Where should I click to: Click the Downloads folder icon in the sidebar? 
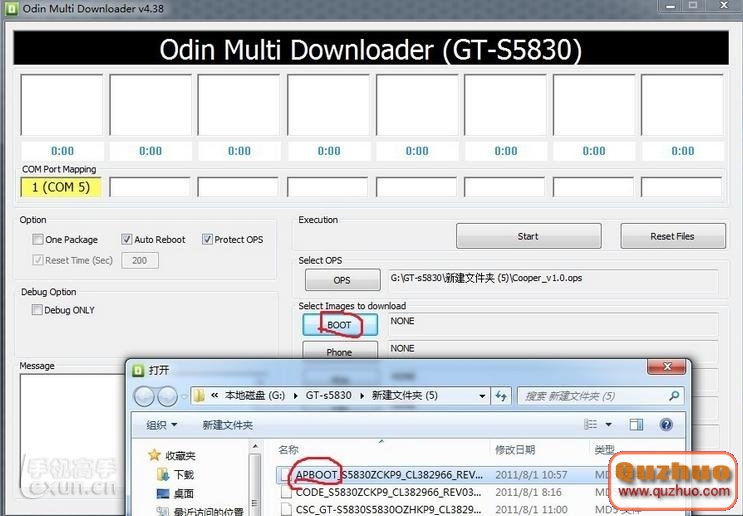(x=163, y=474)
